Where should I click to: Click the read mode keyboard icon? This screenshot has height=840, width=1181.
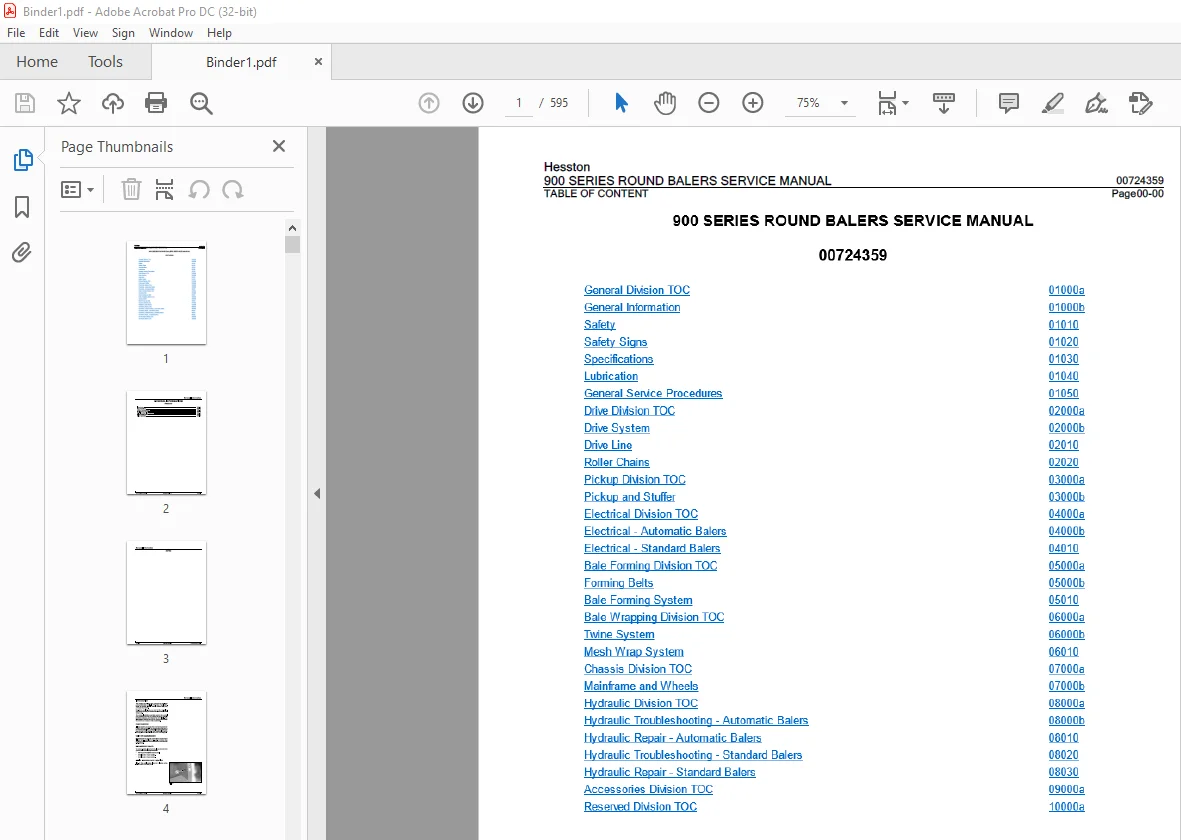(944, 103)
